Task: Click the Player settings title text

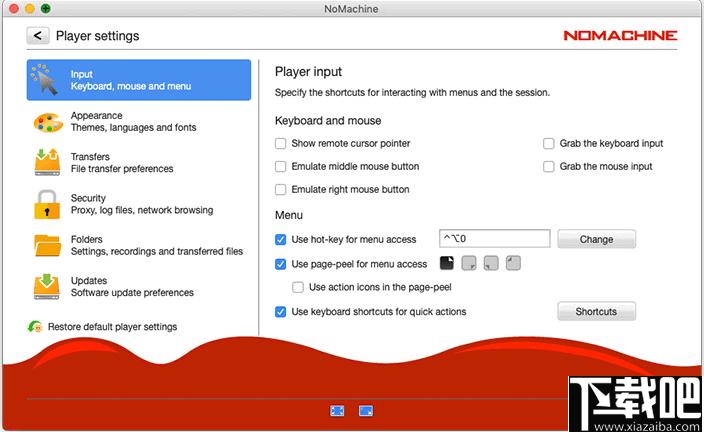Action: (x=97, y=36)
